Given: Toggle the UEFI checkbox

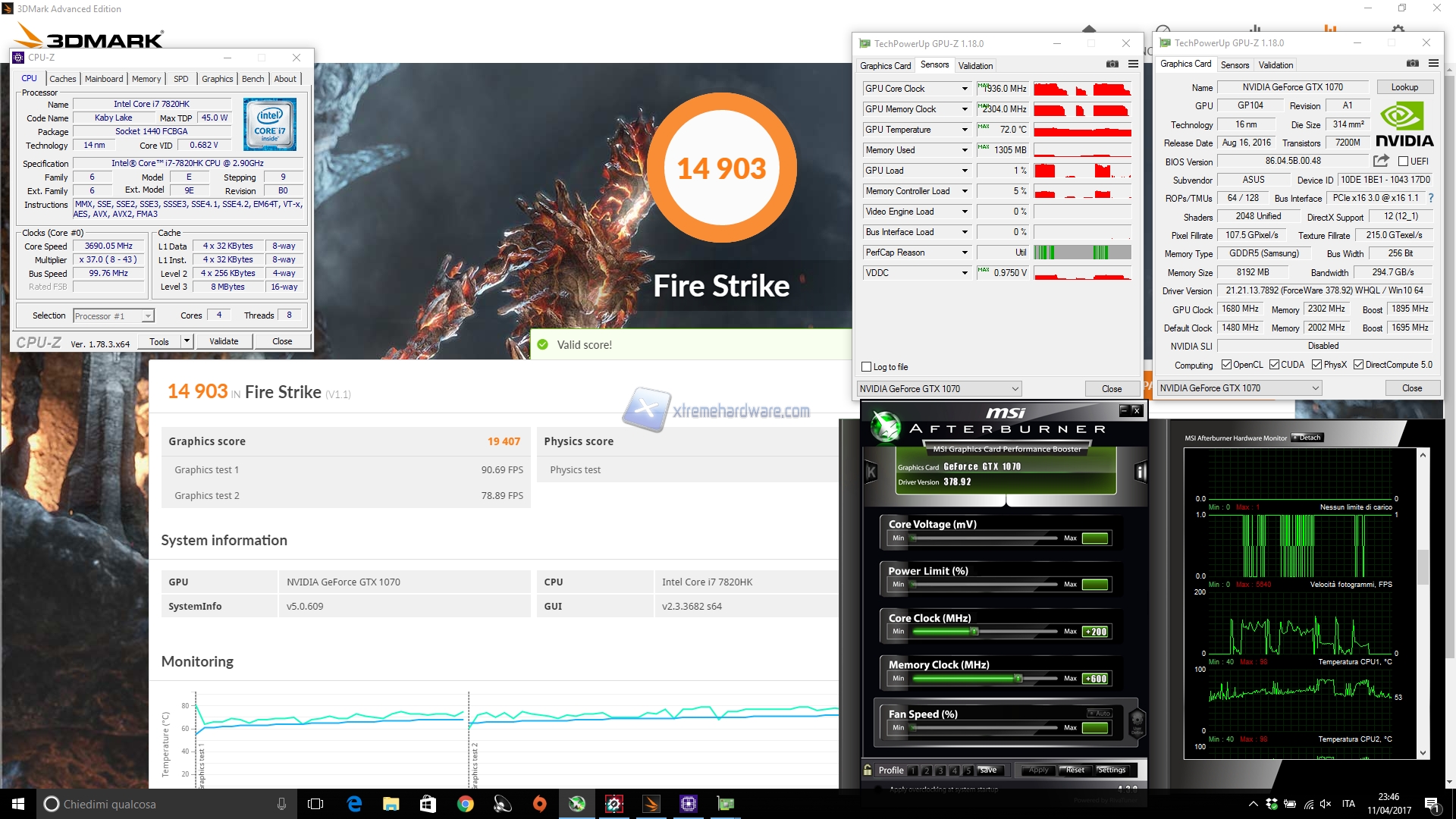Looking at the screenshot, I should click(x=1403, y=162).
